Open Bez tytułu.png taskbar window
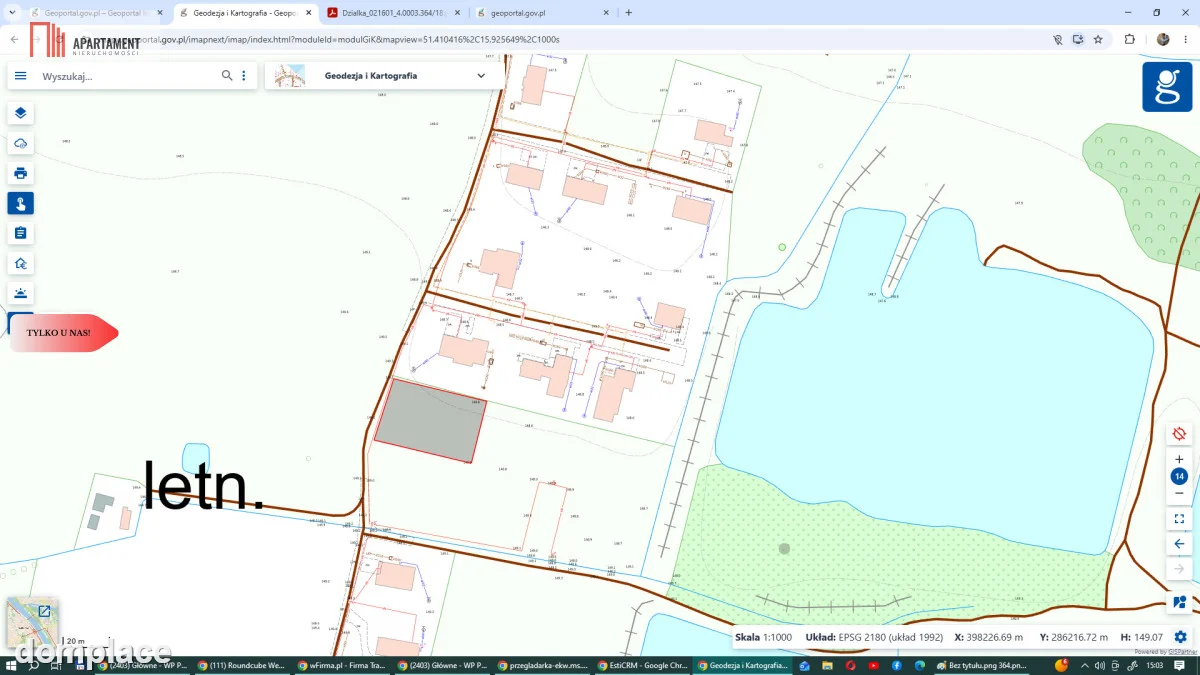The width and height of the screenshot is (1200, 675). (981, 665)
